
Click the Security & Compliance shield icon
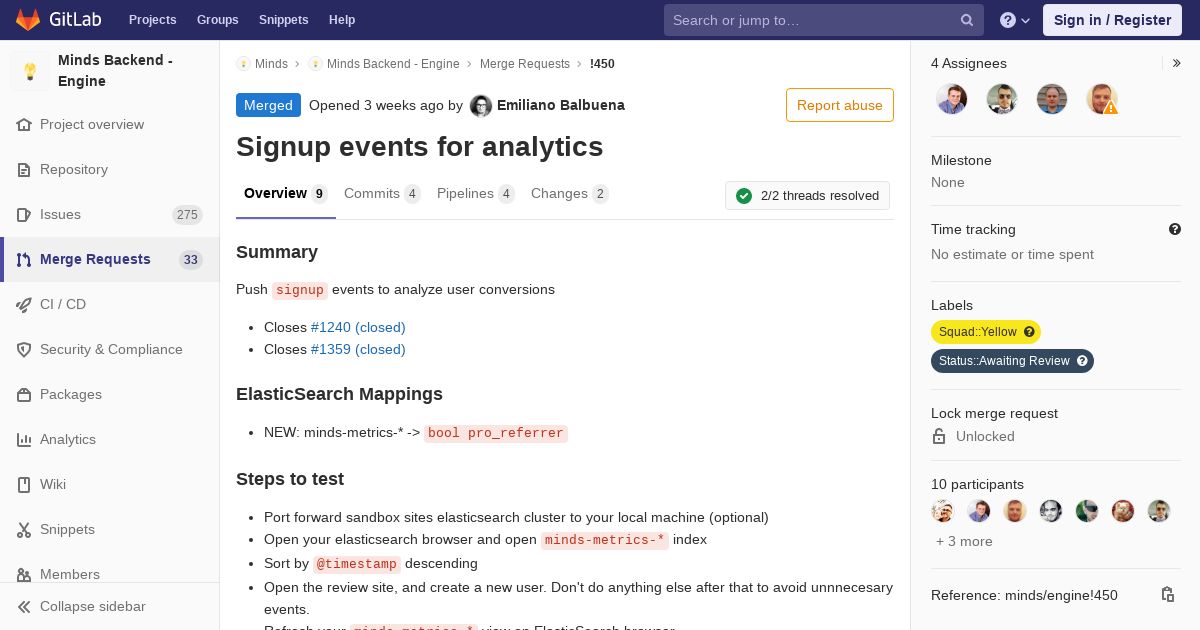[x=24, y=350]
